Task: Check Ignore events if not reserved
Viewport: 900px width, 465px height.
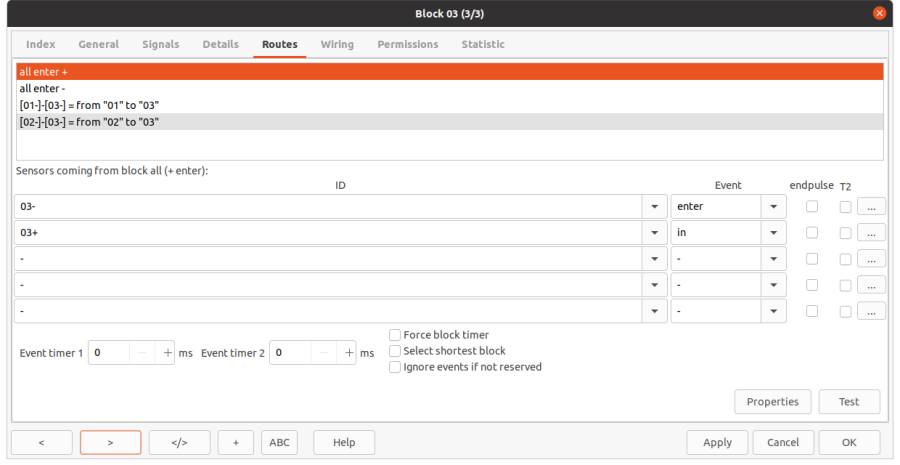Action: pyautogui.click(x=395, y=367)
